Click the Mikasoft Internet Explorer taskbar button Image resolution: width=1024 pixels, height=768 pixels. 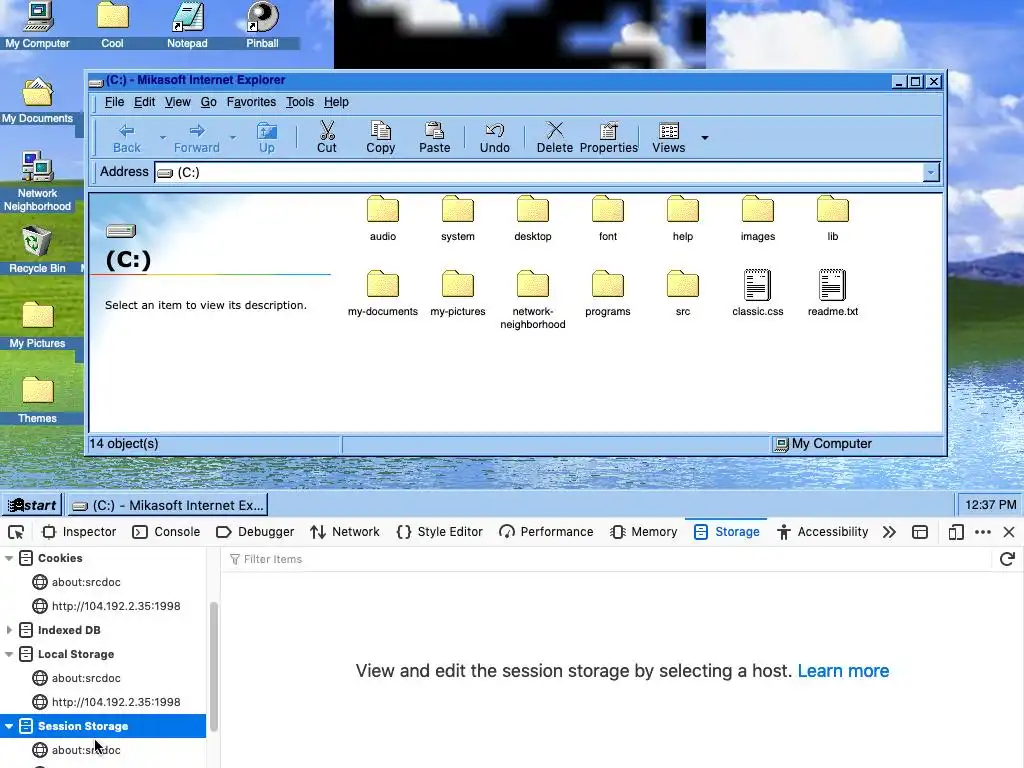pos(168,505)
